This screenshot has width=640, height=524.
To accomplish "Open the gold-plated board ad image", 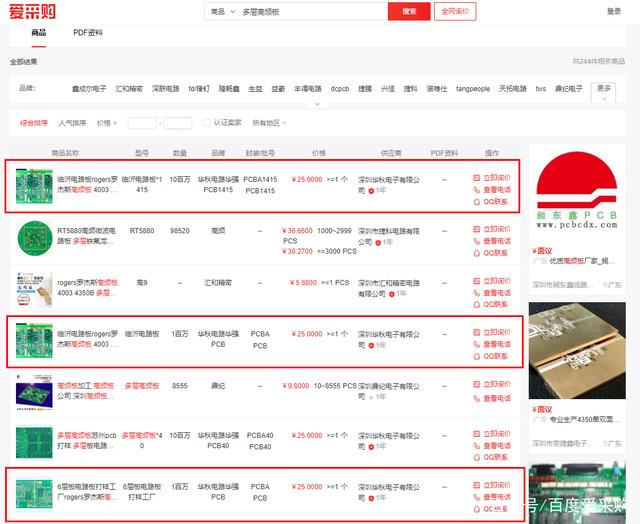I will pos(577,351).
